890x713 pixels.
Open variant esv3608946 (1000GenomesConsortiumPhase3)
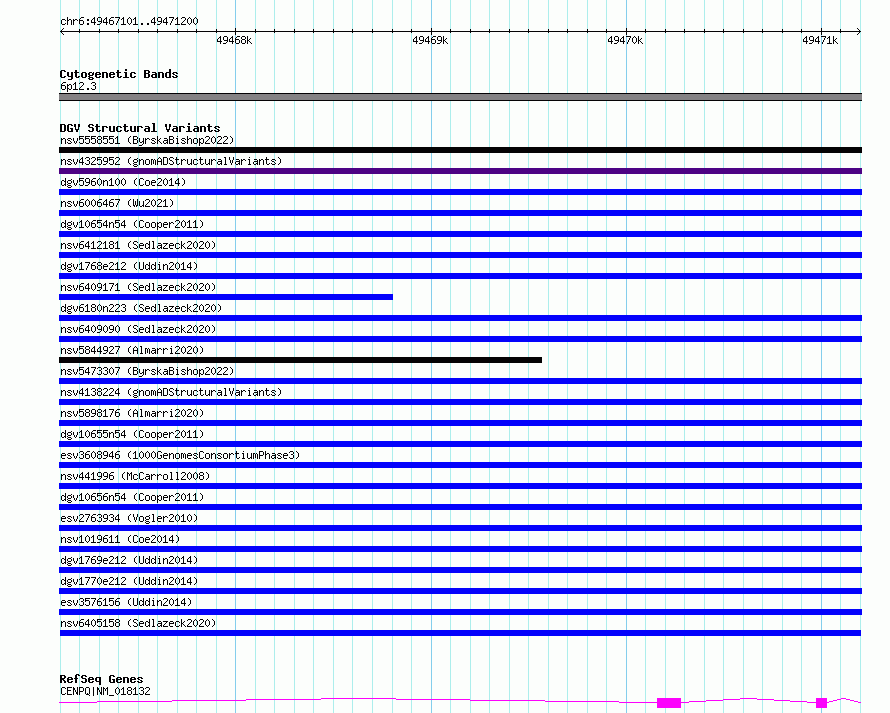pyautogui.click(x=180, y=455)
